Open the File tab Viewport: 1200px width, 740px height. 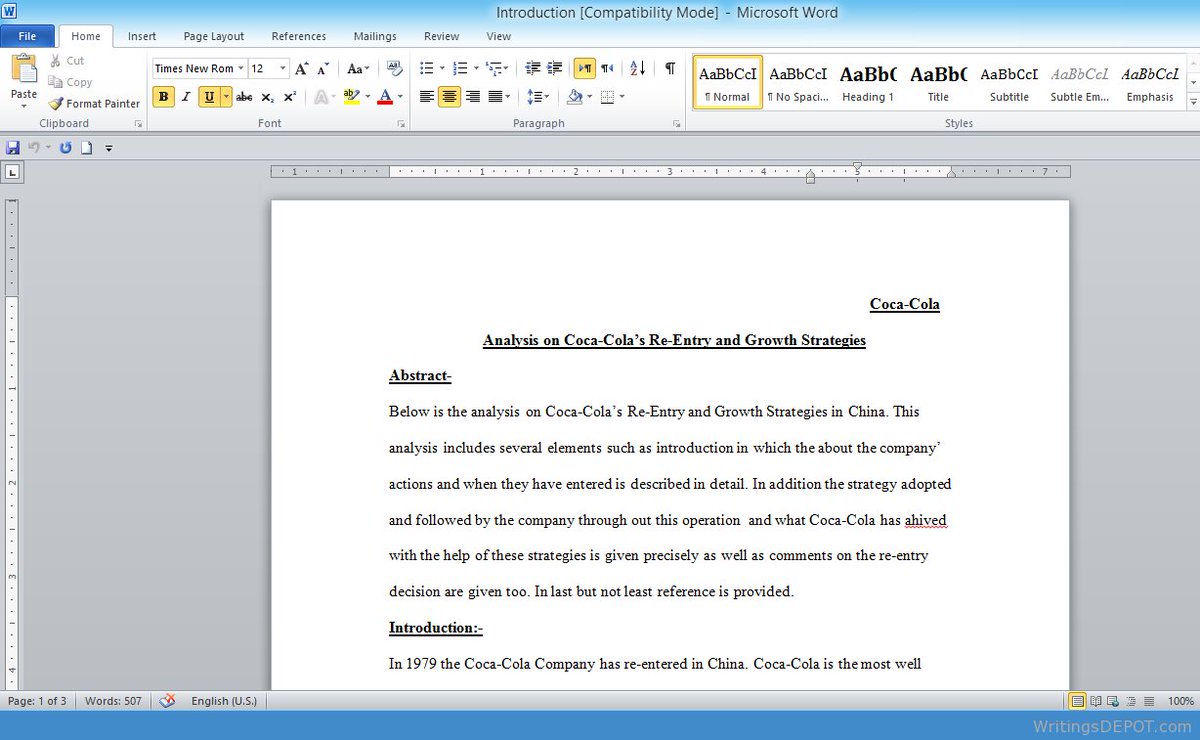[28, 36]
